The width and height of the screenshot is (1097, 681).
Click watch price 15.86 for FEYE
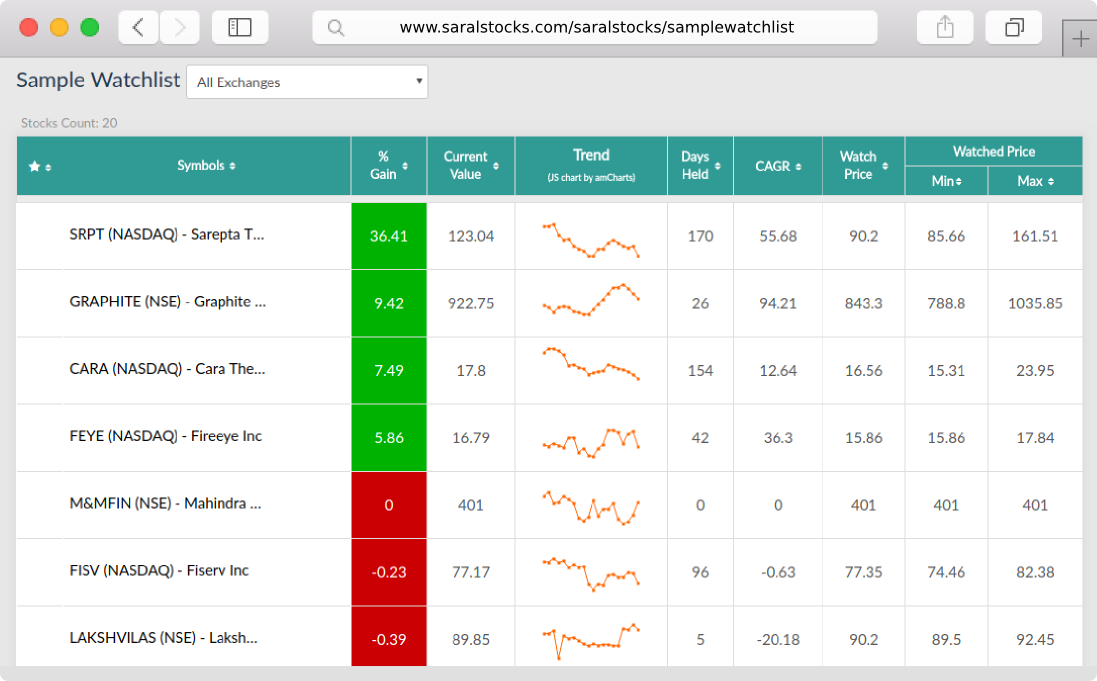[863, 437]
